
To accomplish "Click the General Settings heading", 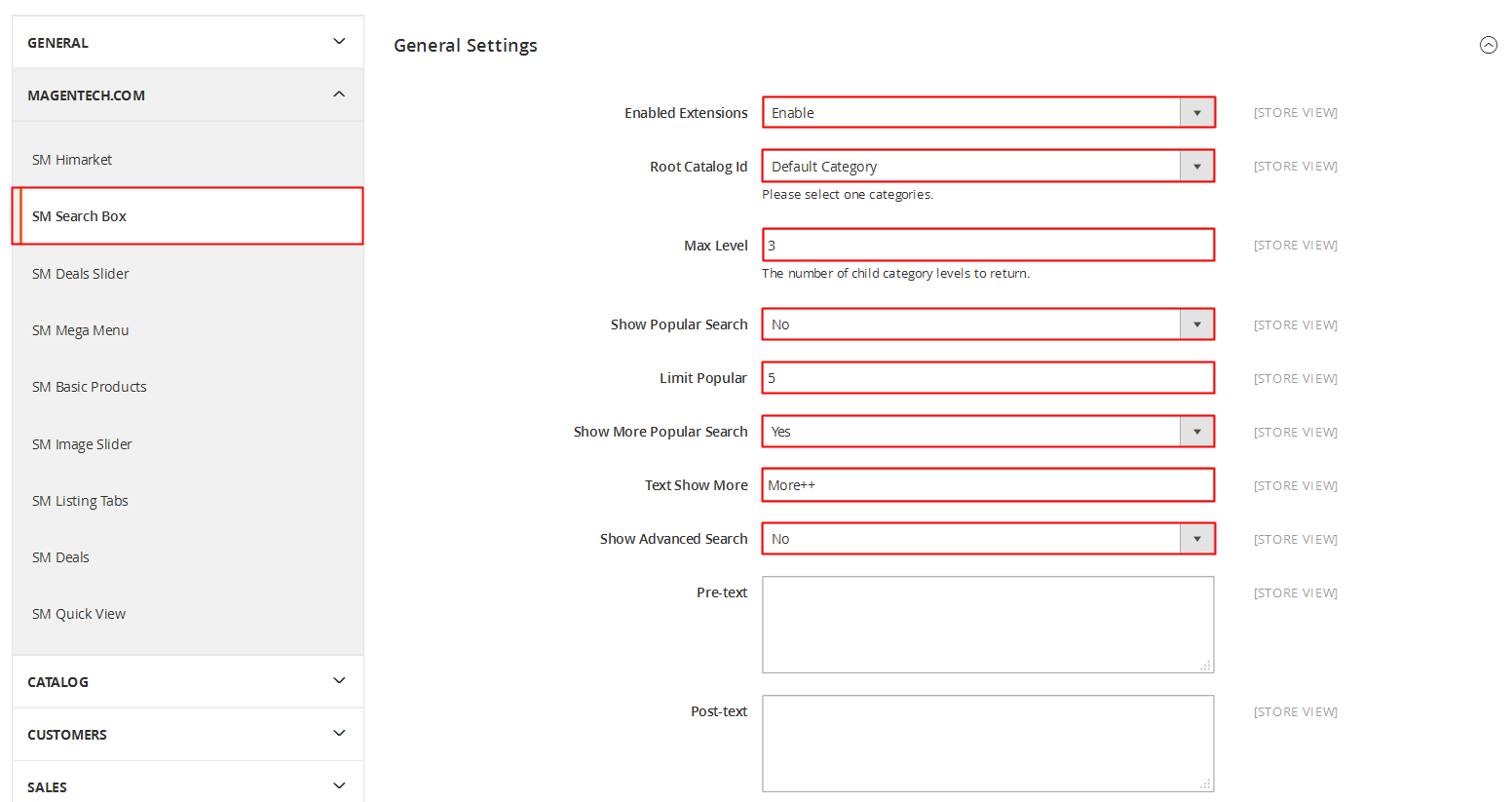I will click(x=466, y=46).
